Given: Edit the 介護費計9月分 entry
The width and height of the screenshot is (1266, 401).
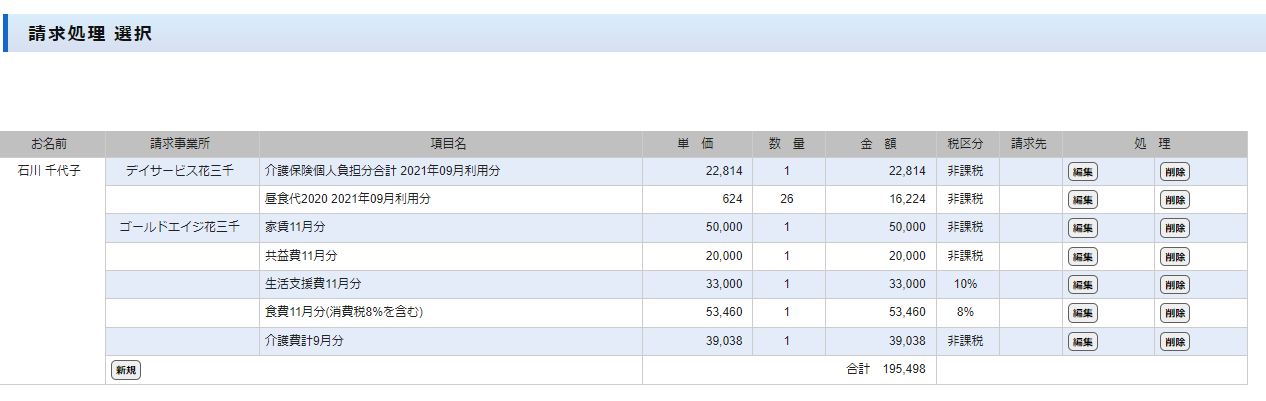Looking at the screenshot, I should coord(1082,342).
